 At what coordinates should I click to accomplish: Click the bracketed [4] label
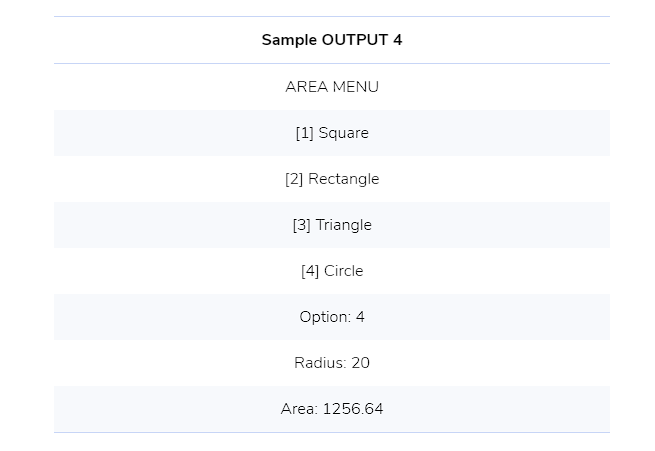pyautogui.click(x=310, y=271)
